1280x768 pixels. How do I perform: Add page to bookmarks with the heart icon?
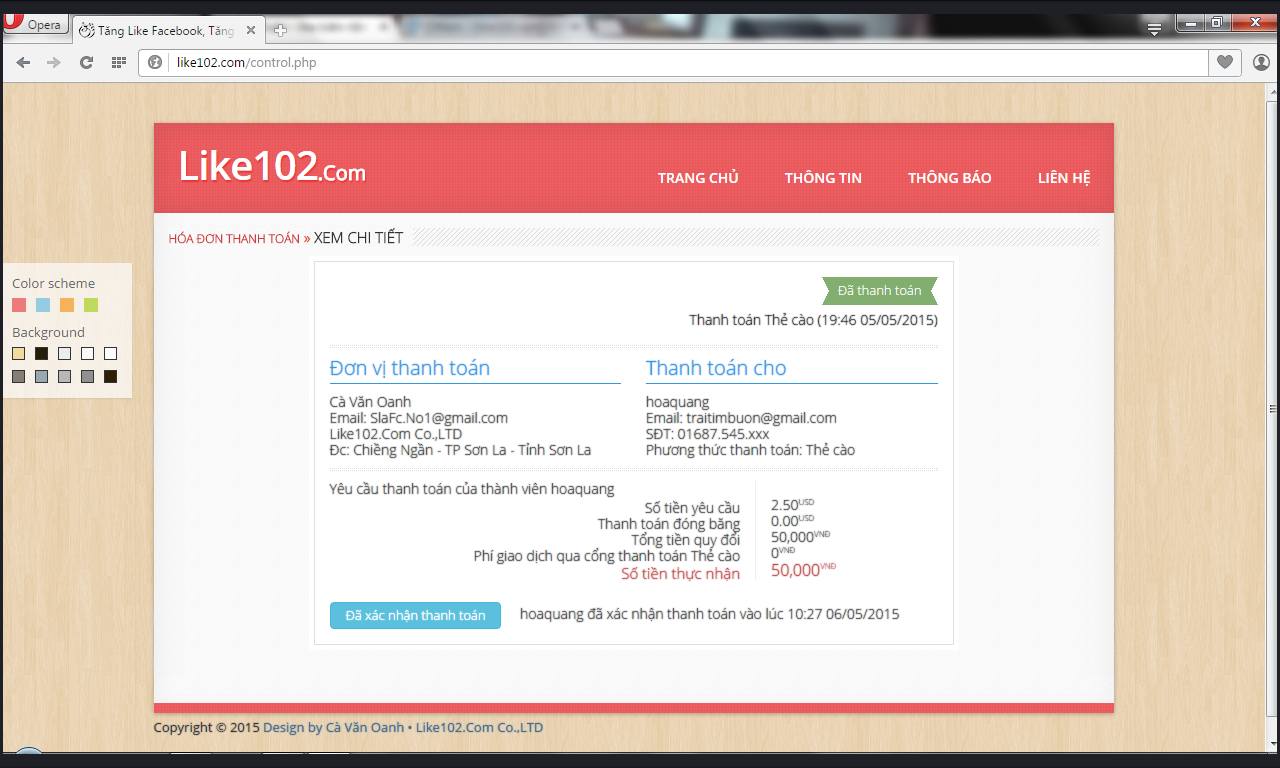(1225, 62)
